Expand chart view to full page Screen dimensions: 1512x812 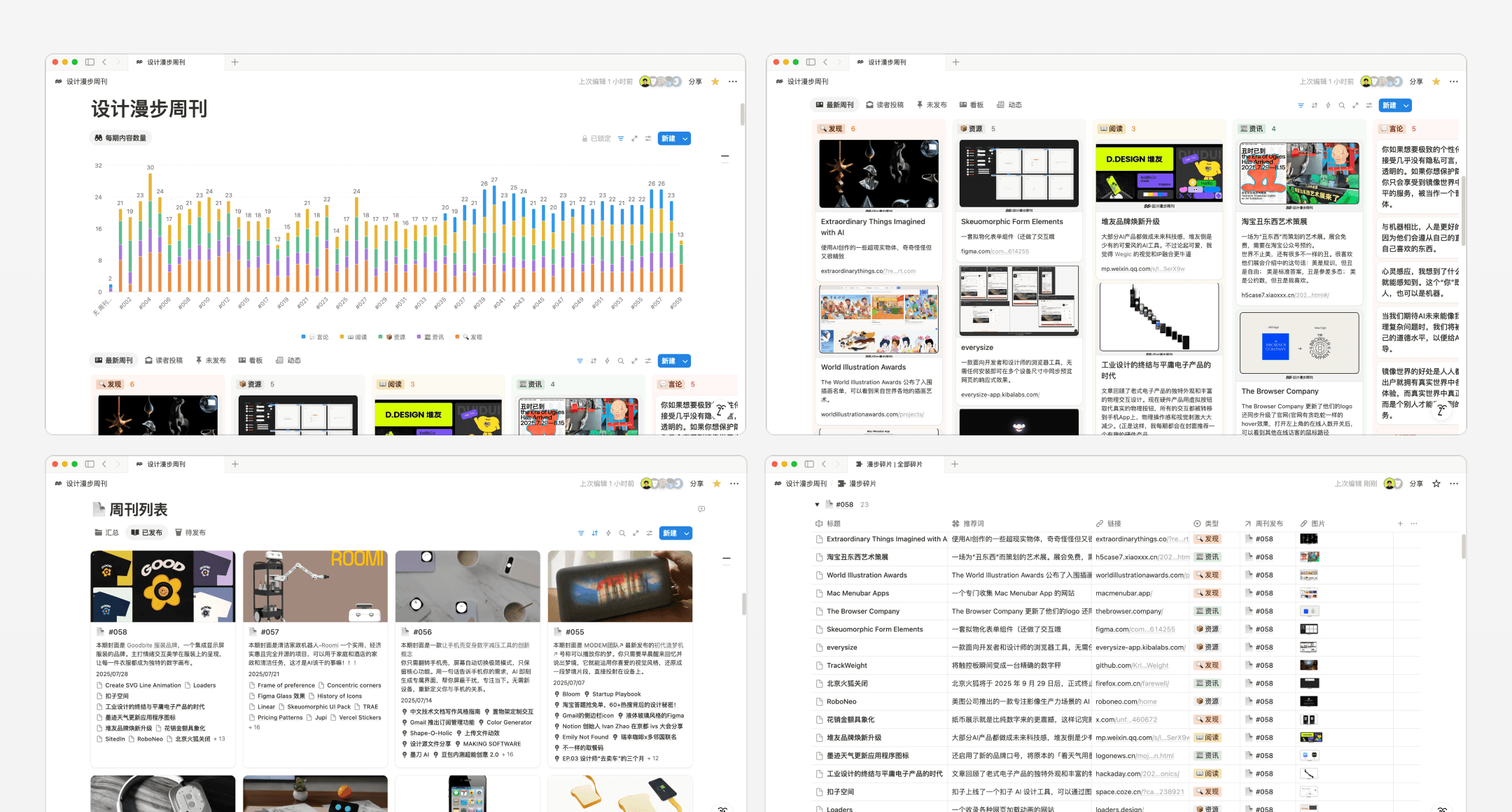pos(634,139)
